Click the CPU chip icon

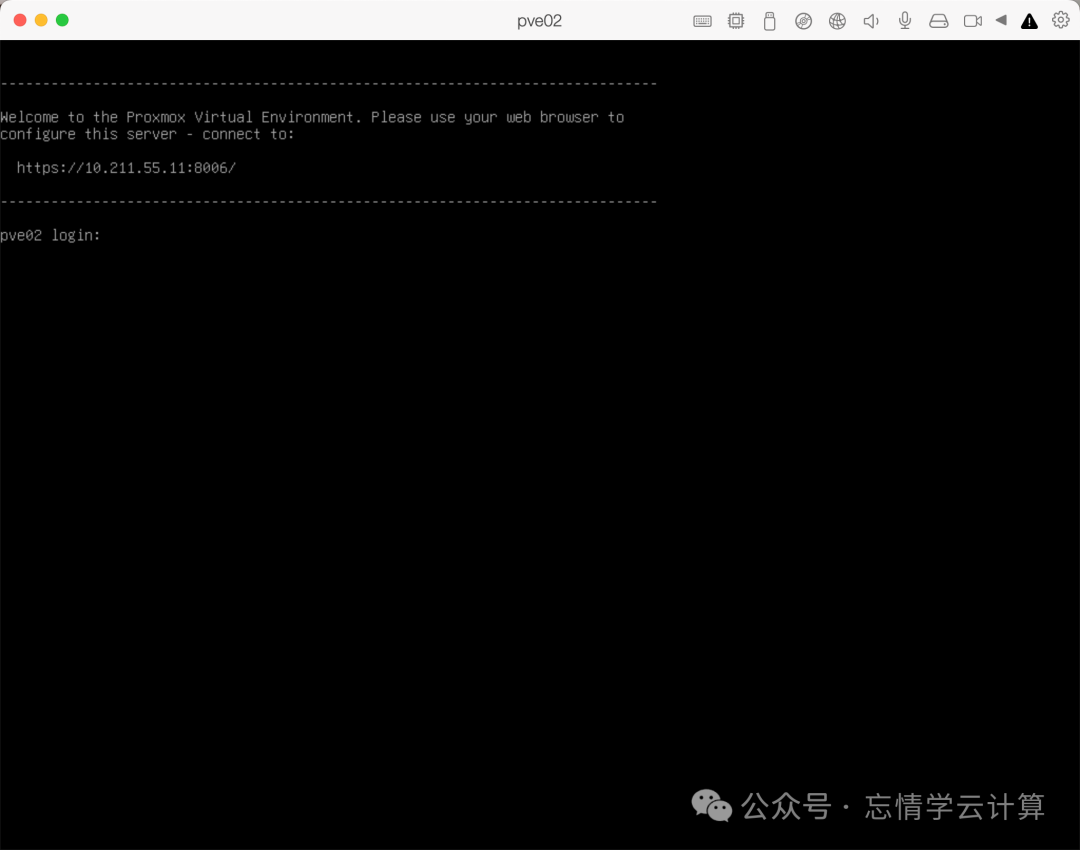[736, 21]
